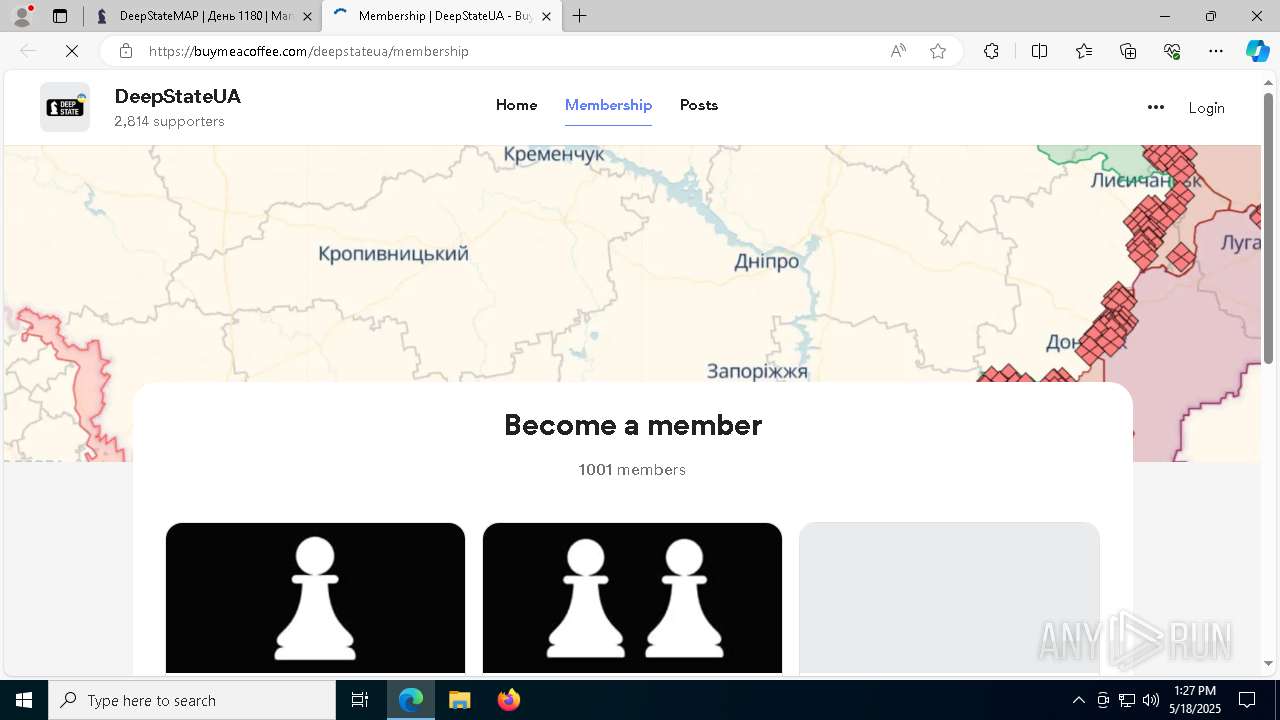The height and width of the screenshot is (720, 1280).
Task: Click the DeepStateUA logo avatar
Action: 65,107
